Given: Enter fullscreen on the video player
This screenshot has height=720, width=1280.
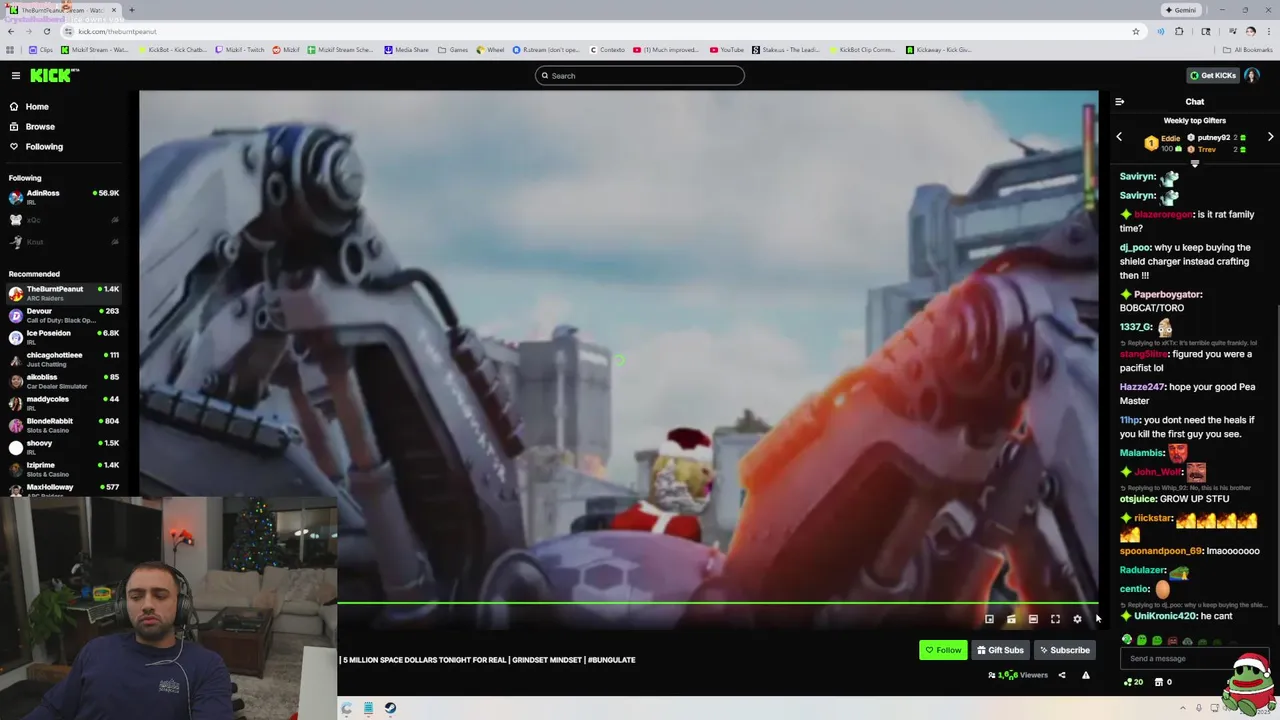Looking at the screenshot, I should click(1055, 619).
